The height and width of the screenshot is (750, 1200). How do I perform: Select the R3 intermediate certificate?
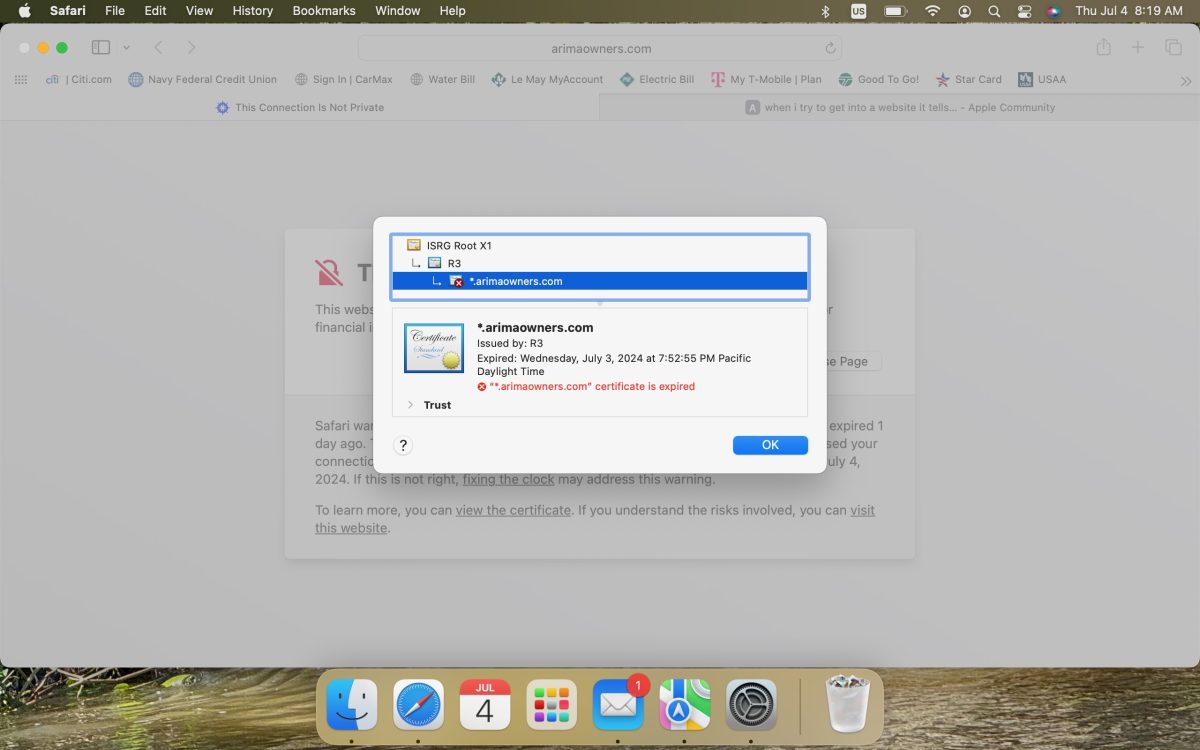(x=454, y=263)
